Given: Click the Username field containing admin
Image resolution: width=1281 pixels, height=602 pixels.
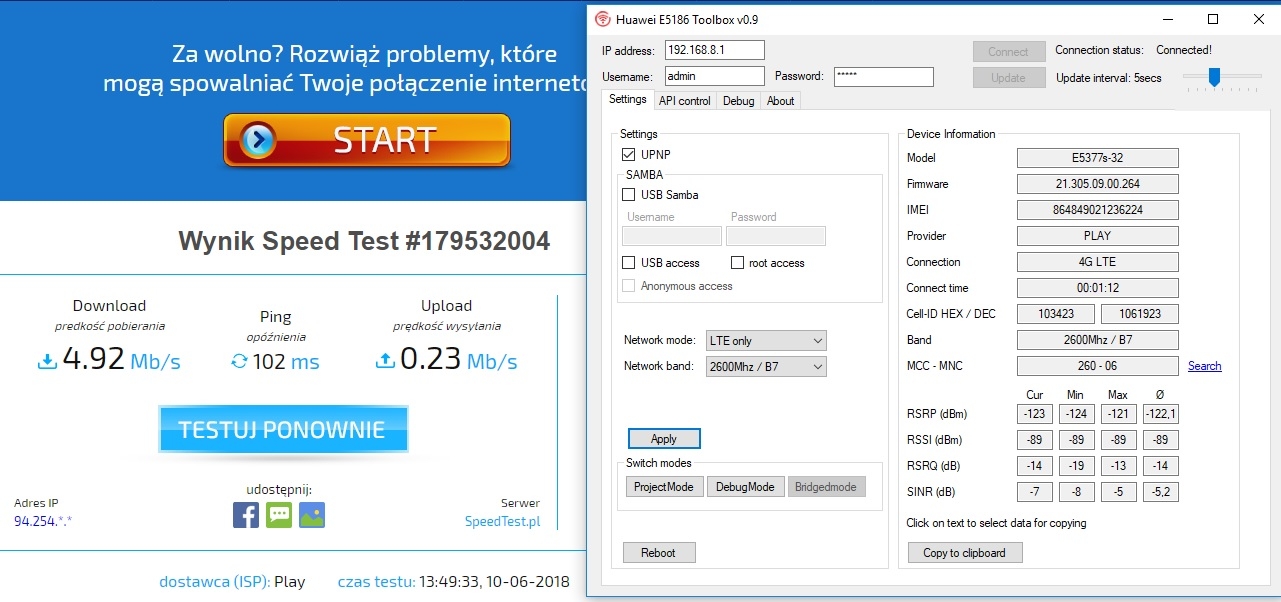Looking at the screenshot, I should (714, 76).
